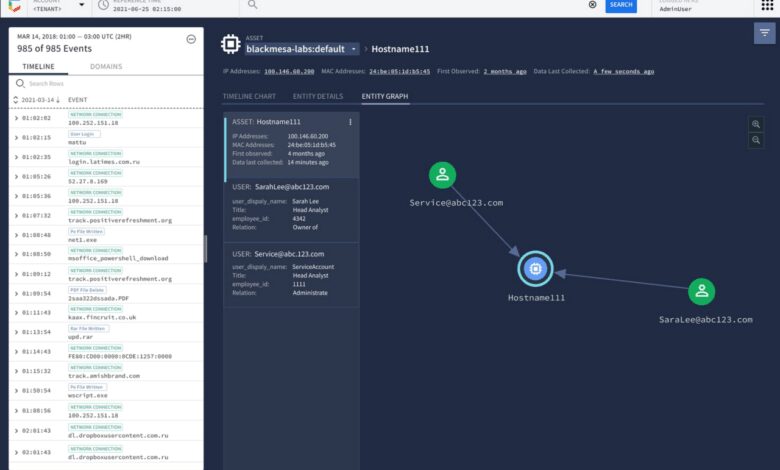Expand the 01:08:48 net1.exe row
780x470 pixels.
coord(16,235)
